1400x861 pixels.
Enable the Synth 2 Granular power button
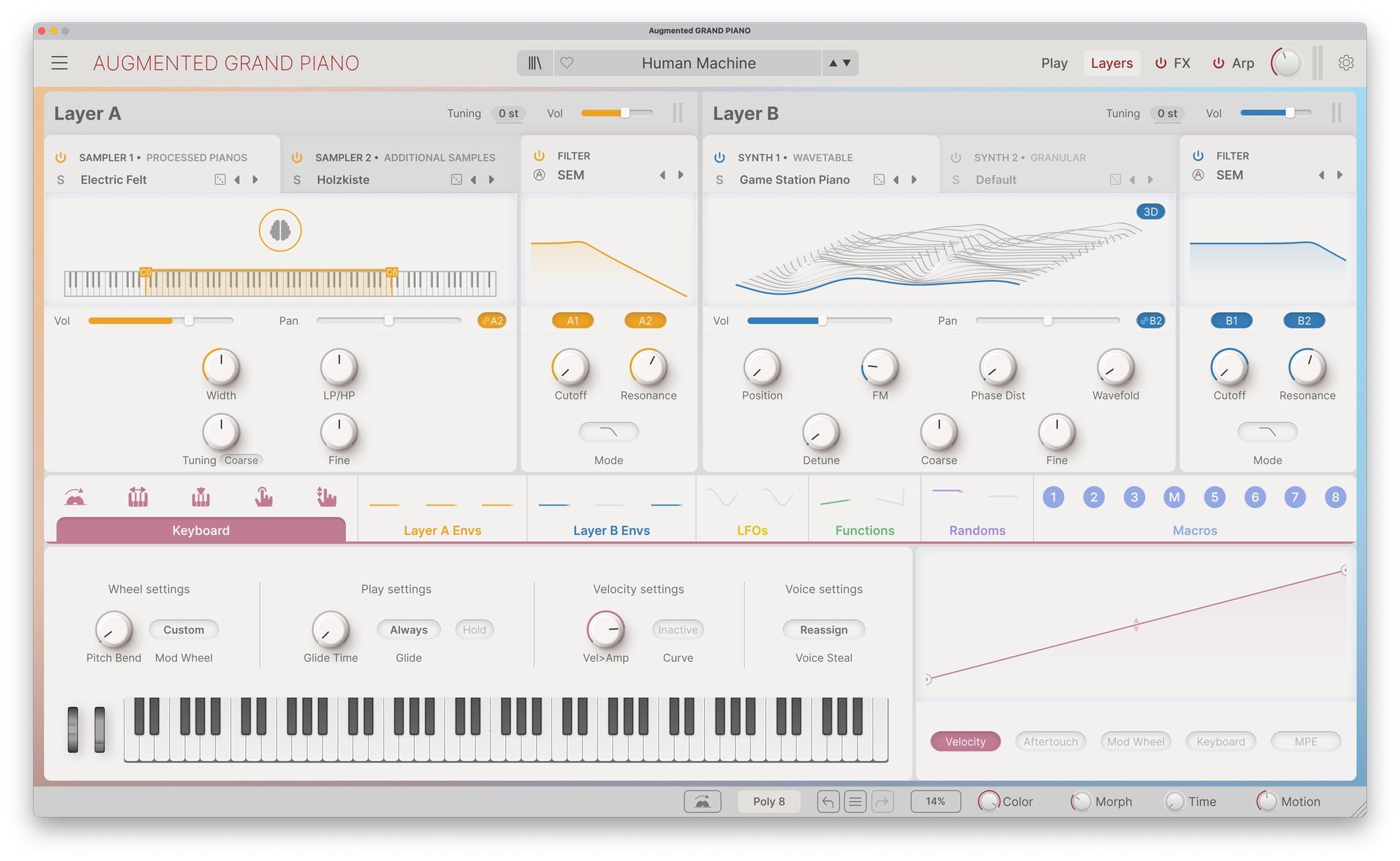click(955, 157)
